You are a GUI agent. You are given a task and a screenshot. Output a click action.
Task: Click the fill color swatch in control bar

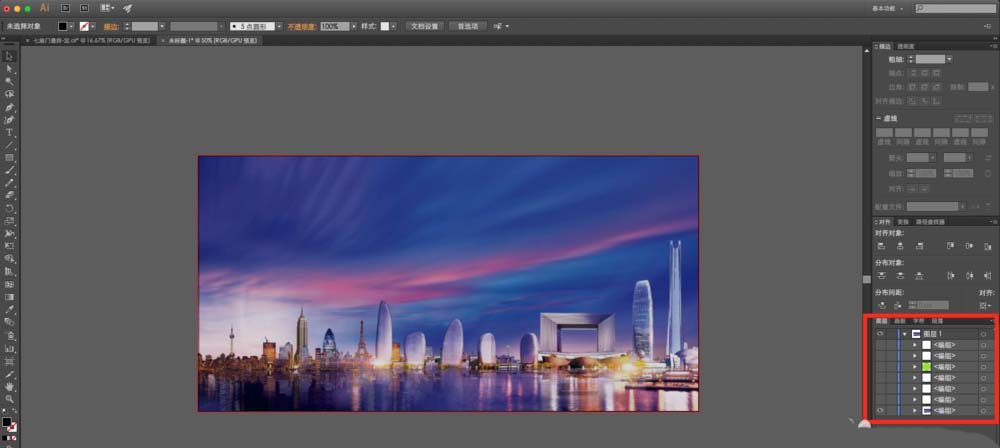tap(63, 25)
